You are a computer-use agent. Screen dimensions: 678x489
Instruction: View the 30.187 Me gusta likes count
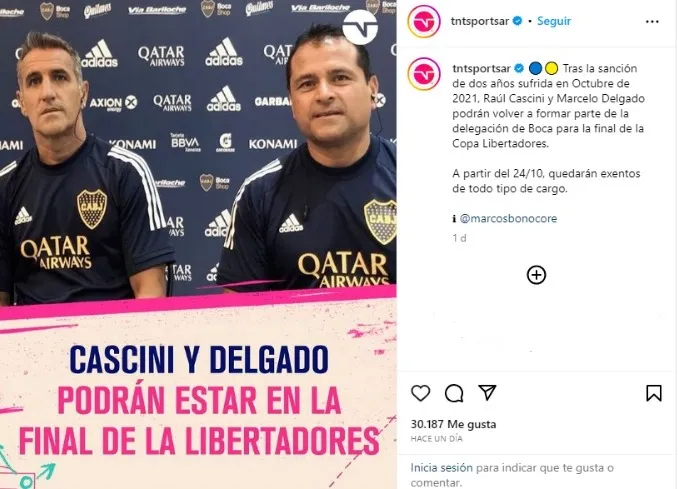pos(453,424)
